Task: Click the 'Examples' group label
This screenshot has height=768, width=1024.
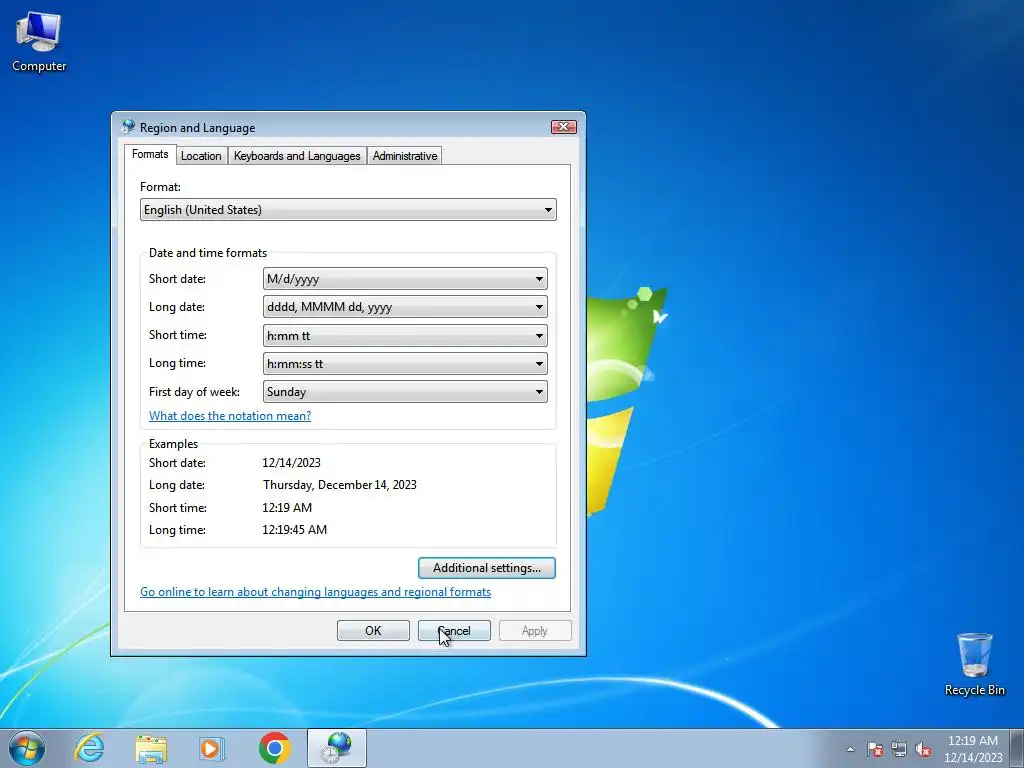Action: click(173, 443)
